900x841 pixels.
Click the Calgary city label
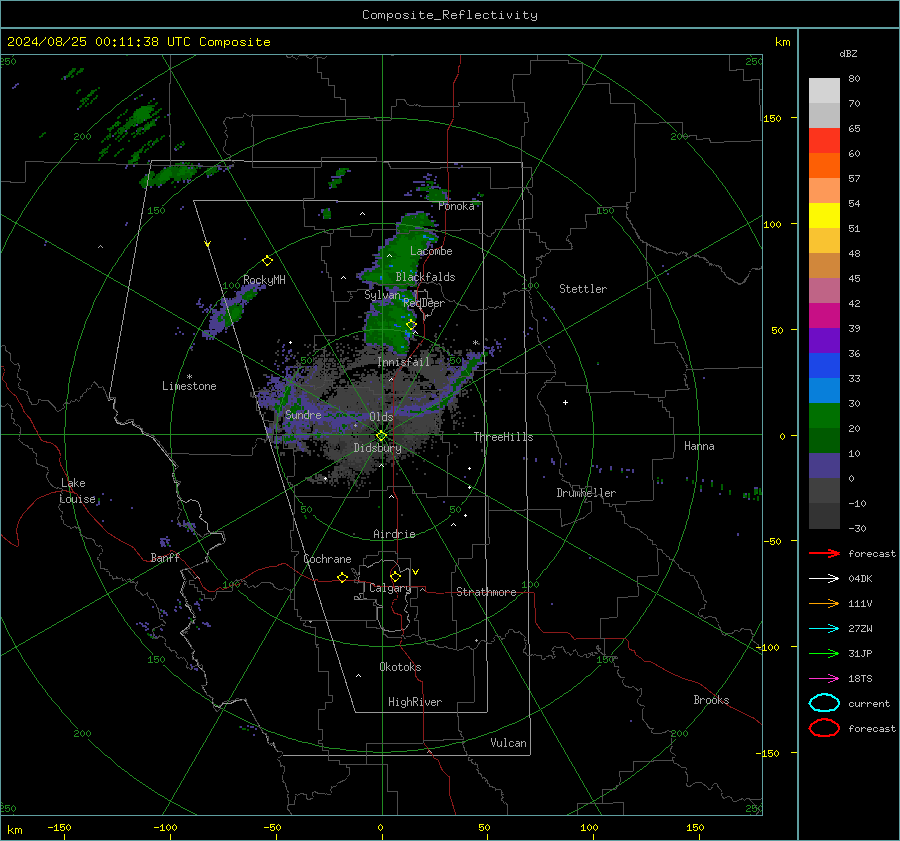point(390,588)
